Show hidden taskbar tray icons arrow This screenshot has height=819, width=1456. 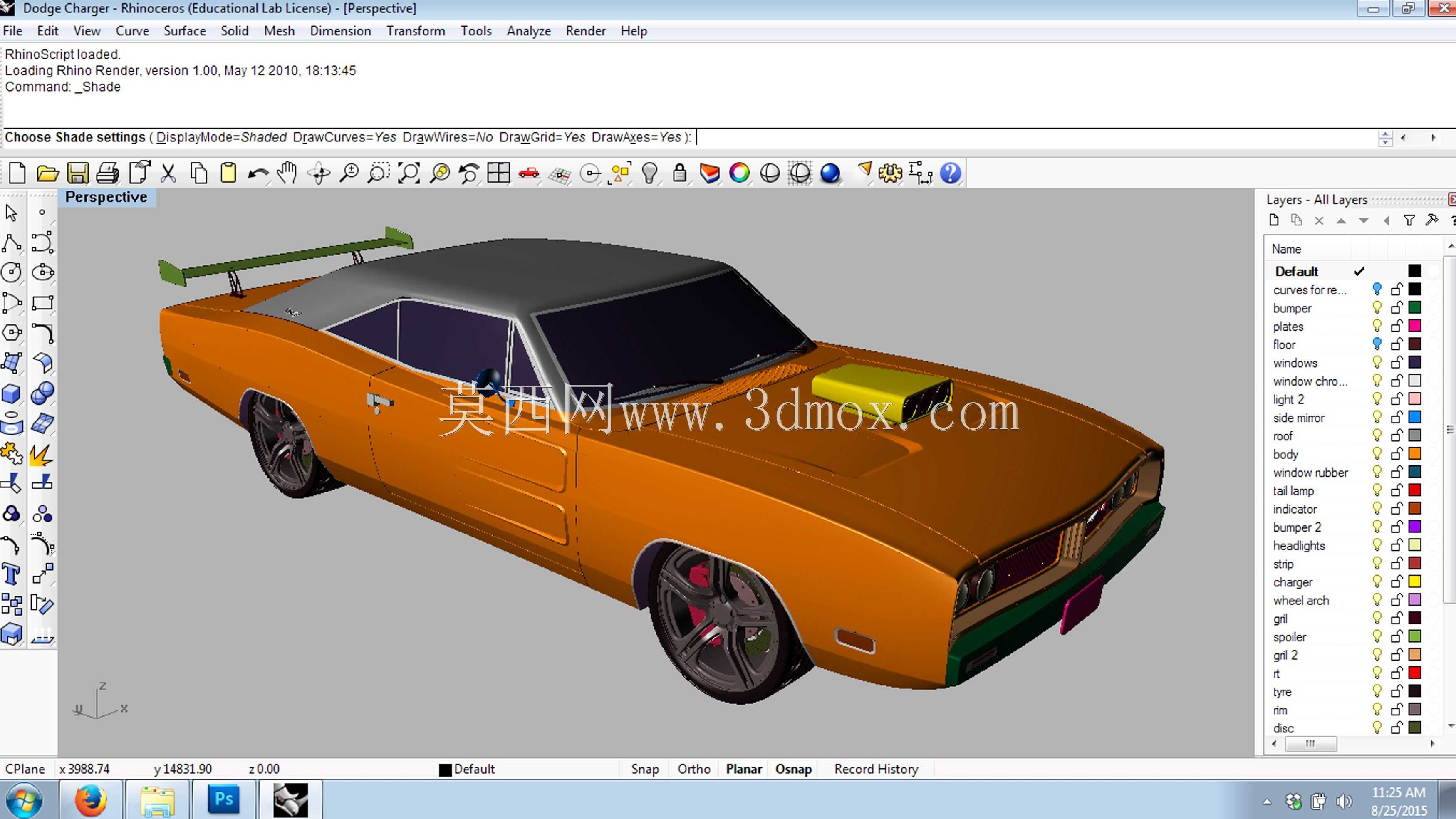1267,802
